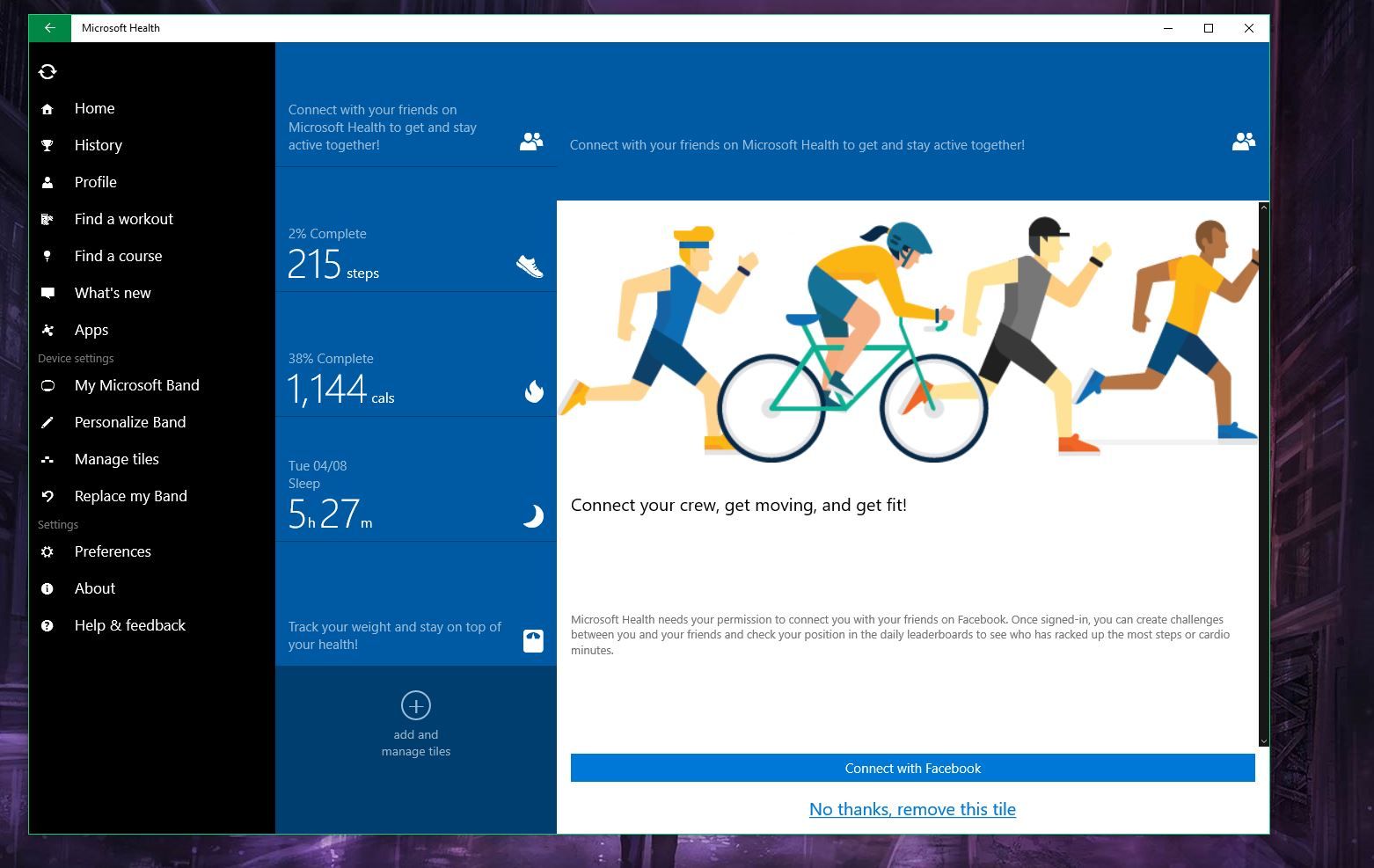Select My Microsoft Band under Device settings

point(136,385)
